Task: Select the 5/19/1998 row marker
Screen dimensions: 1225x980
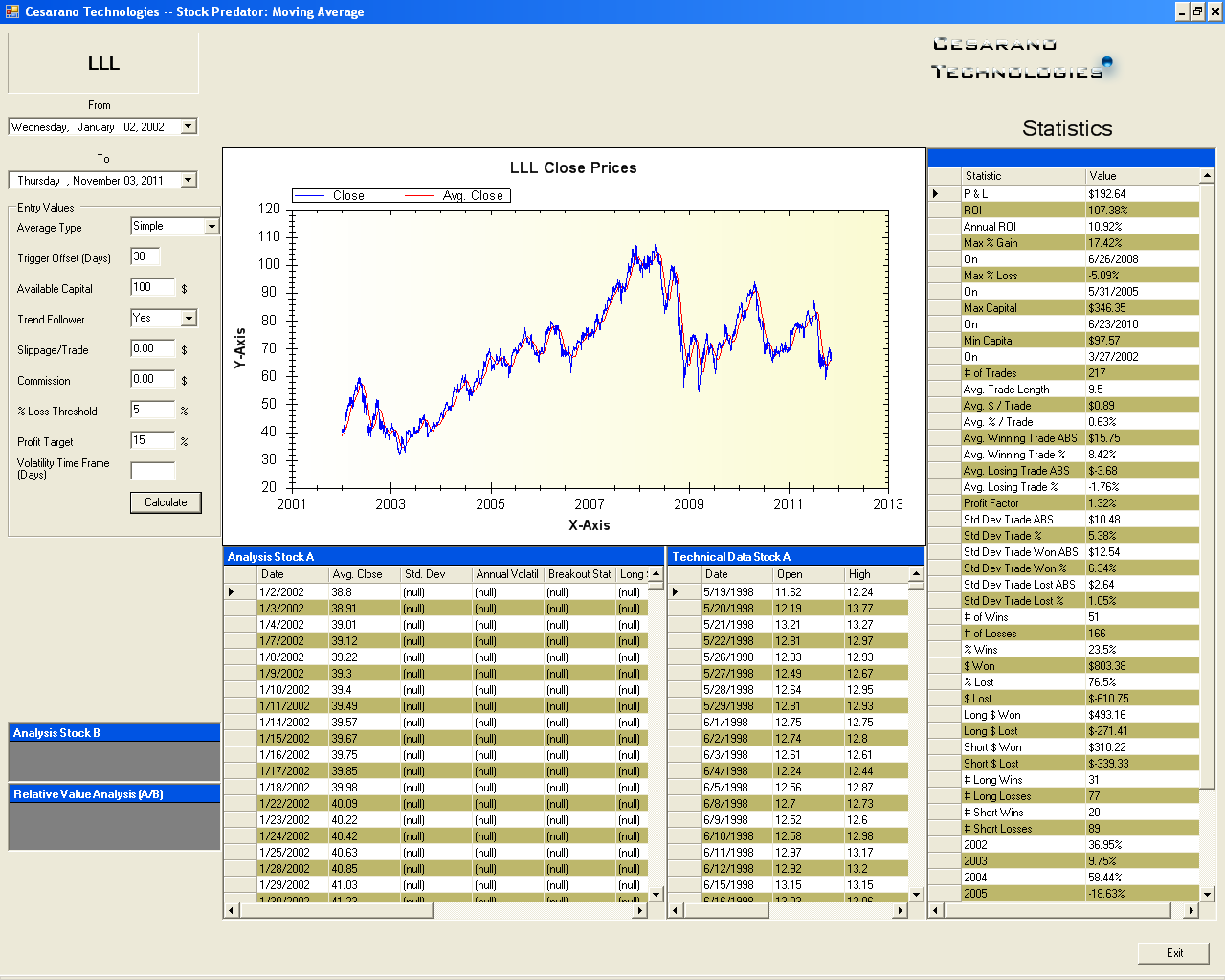Action: [684, 592]
